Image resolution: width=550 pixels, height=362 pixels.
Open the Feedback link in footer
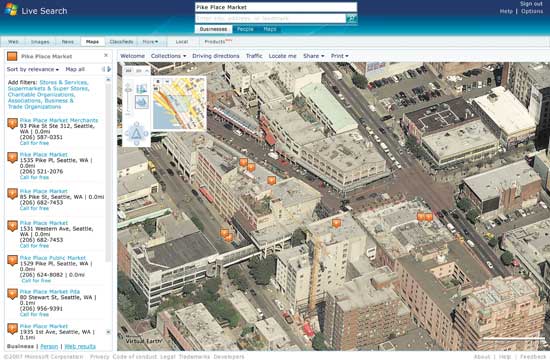(532, 357)
